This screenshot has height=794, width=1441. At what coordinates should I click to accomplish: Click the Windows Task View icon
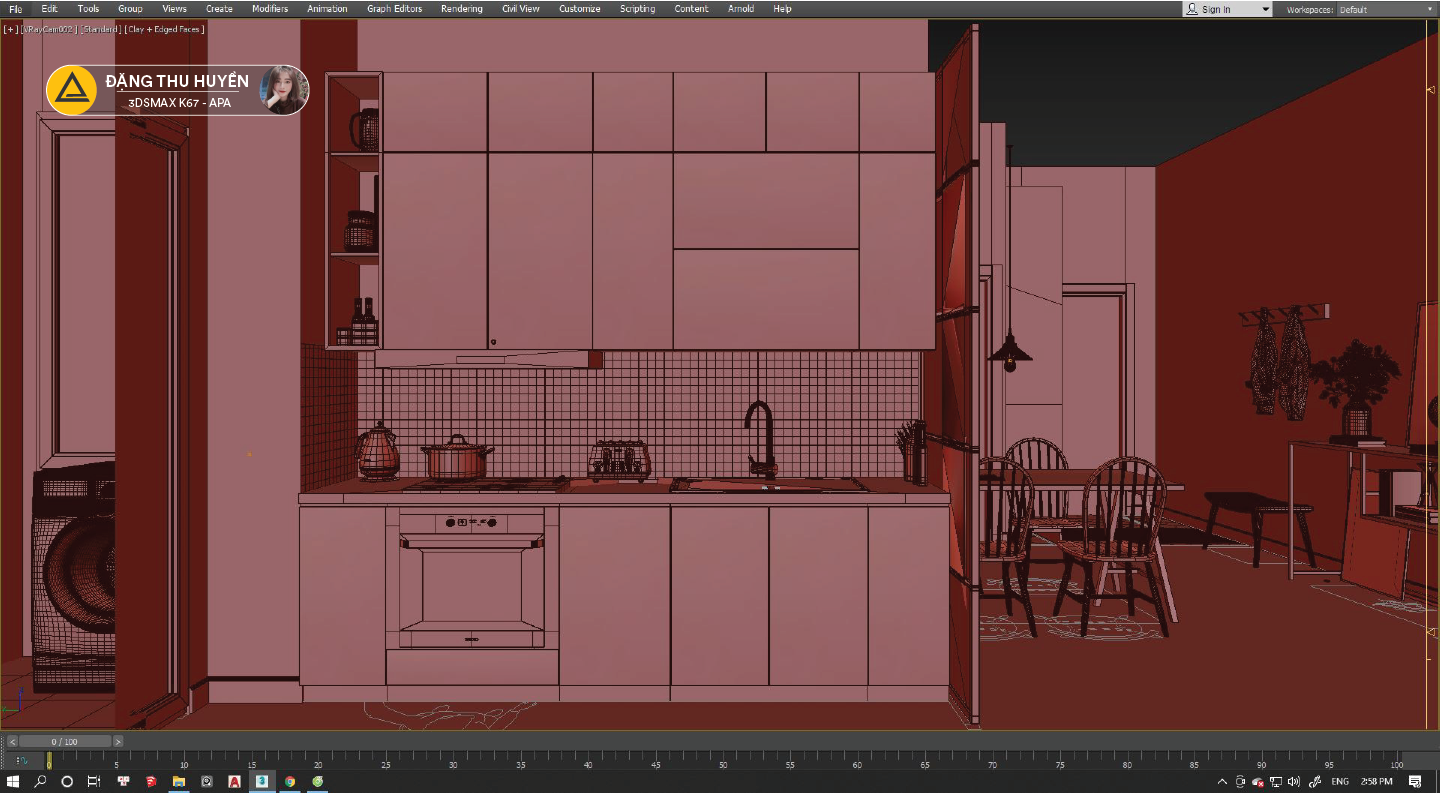point(94,781)
